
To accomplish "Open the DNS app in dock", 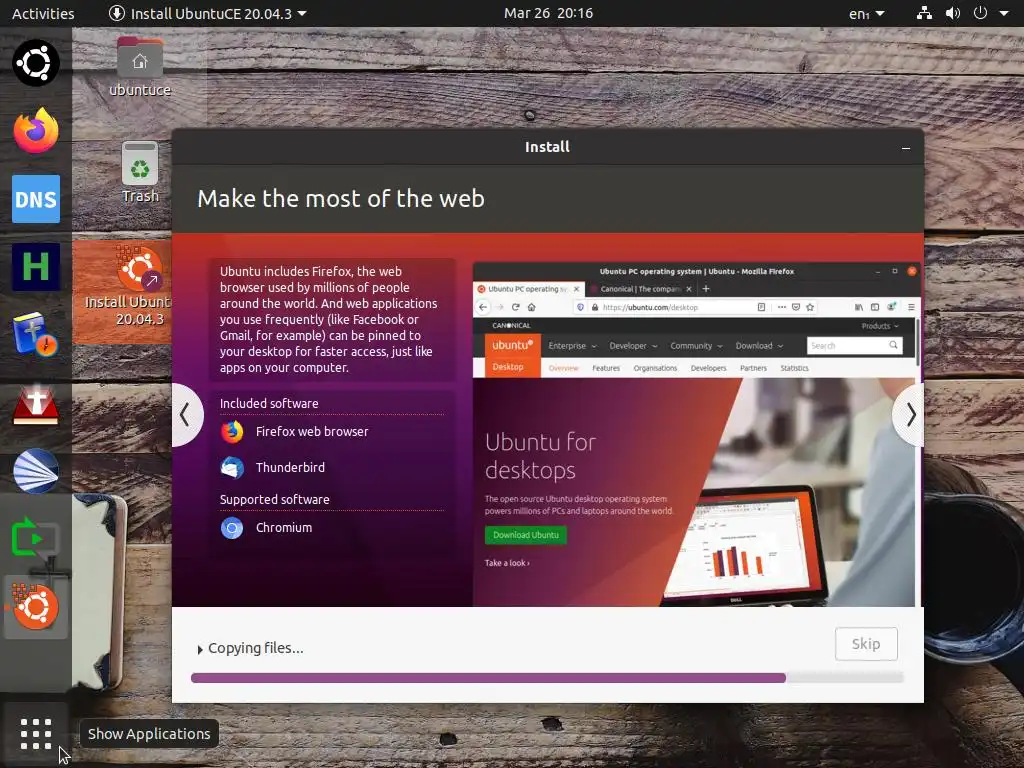I will (36, 199).
